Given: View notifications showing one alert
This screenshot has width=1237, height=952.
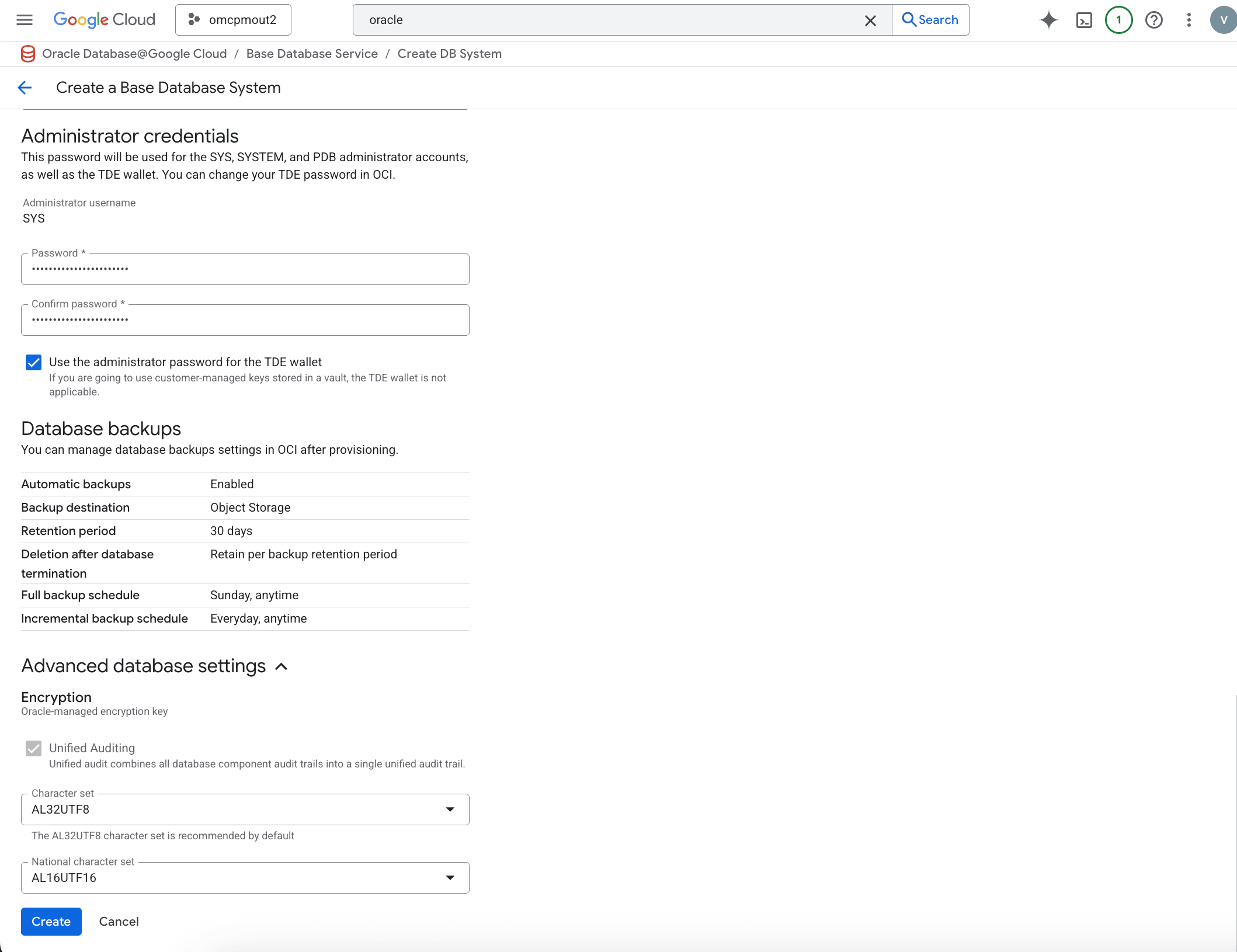Looking at the screenshot, I should (x=1118, y=20).
